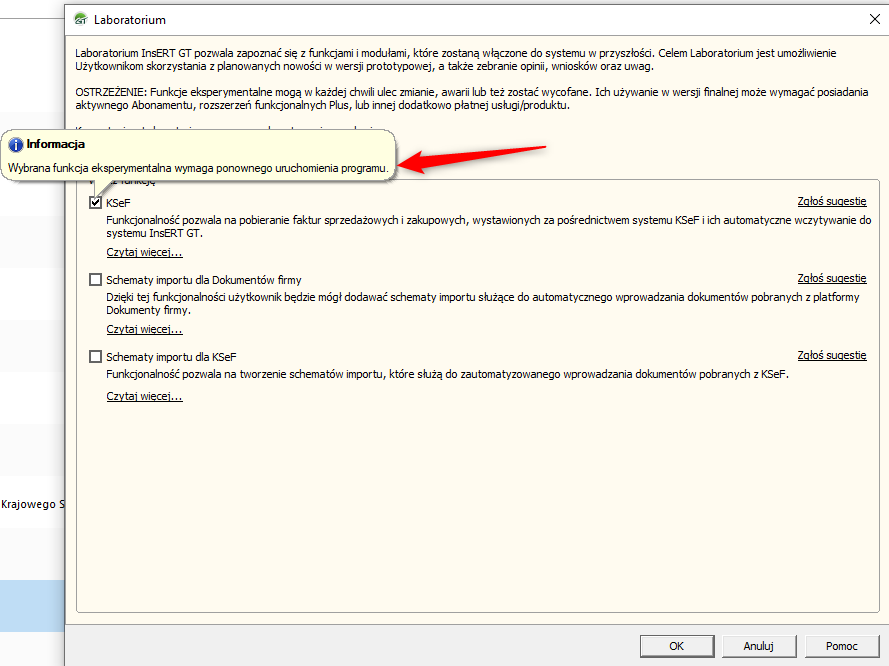Enable Schematy importu dla KSeF checkbox

click(x=95, y=357)
